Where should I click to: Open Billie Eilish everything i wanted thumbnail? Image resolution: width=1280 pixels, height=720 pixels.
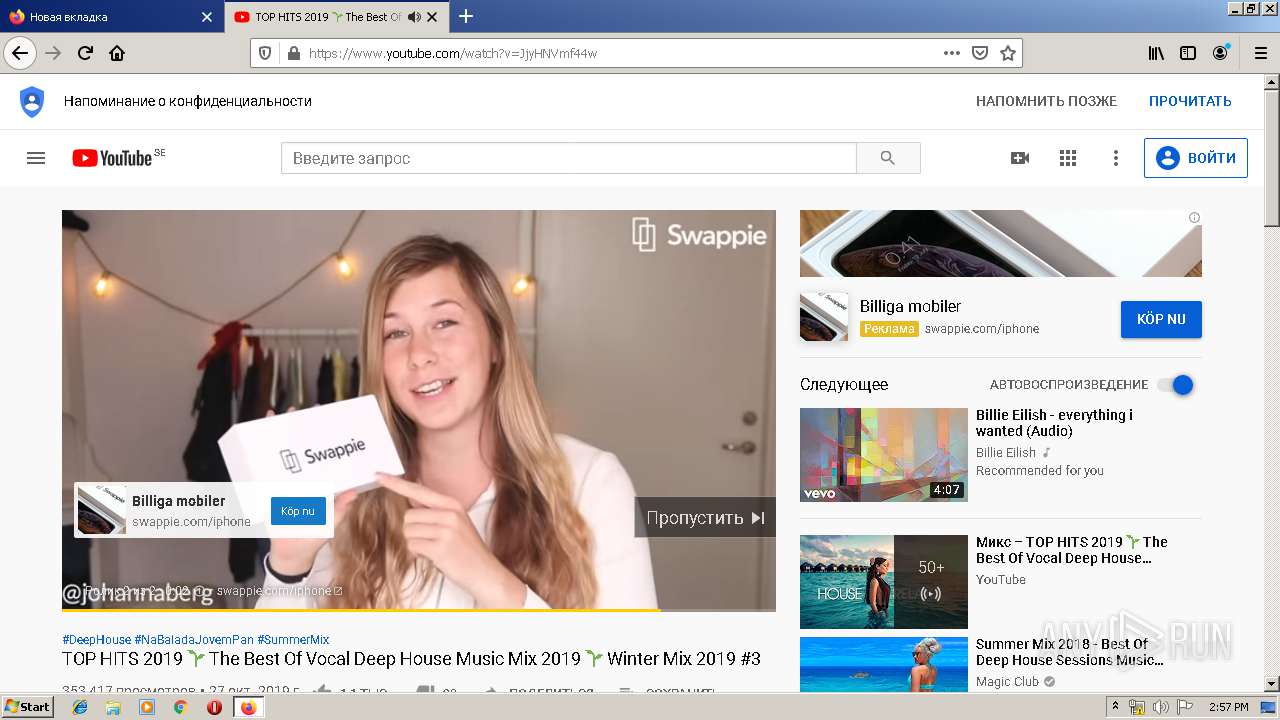pos(884,455)
